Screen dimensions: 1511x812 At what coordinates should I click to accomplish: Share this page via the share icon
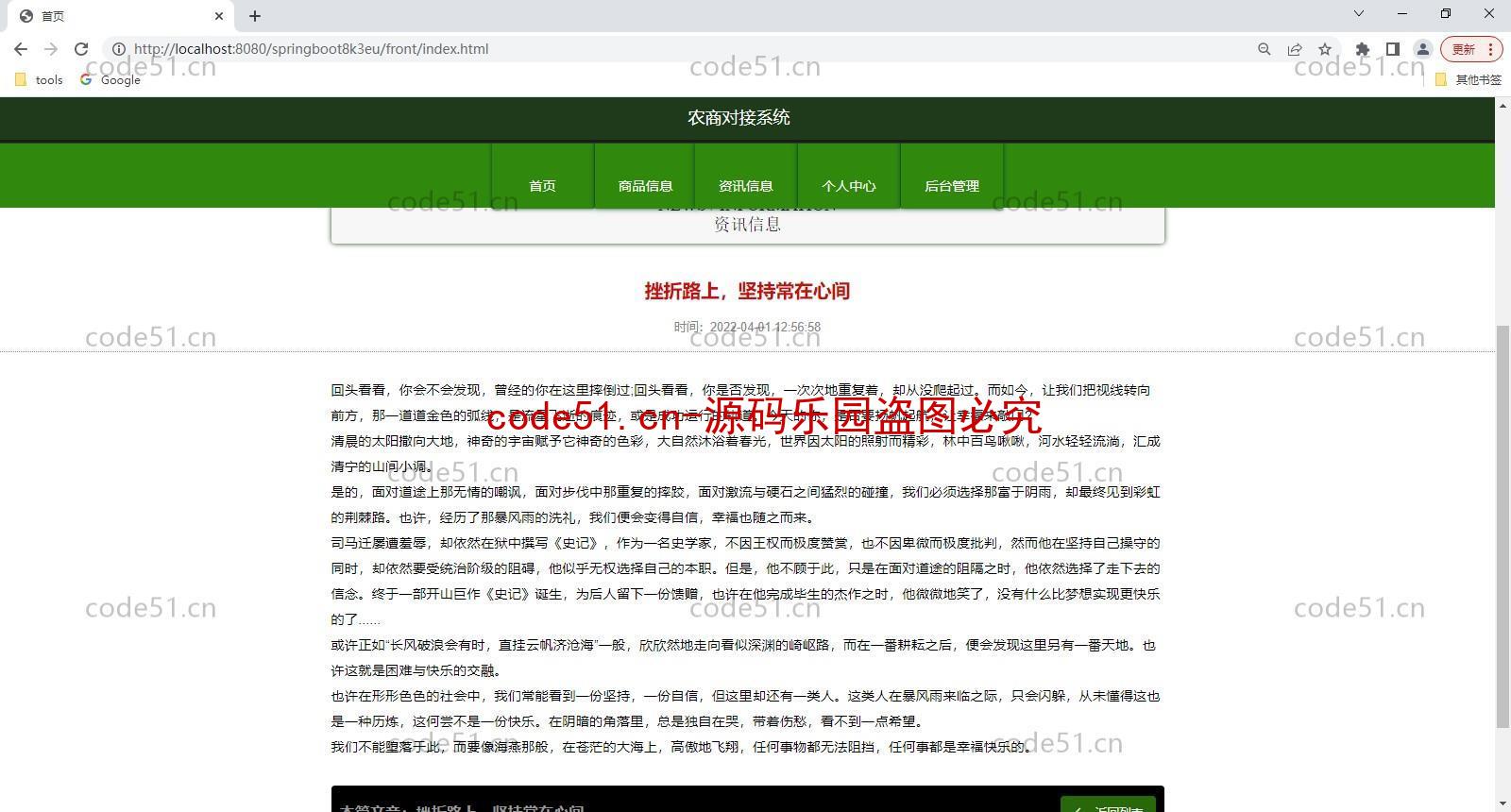(x=1295, y=49)
